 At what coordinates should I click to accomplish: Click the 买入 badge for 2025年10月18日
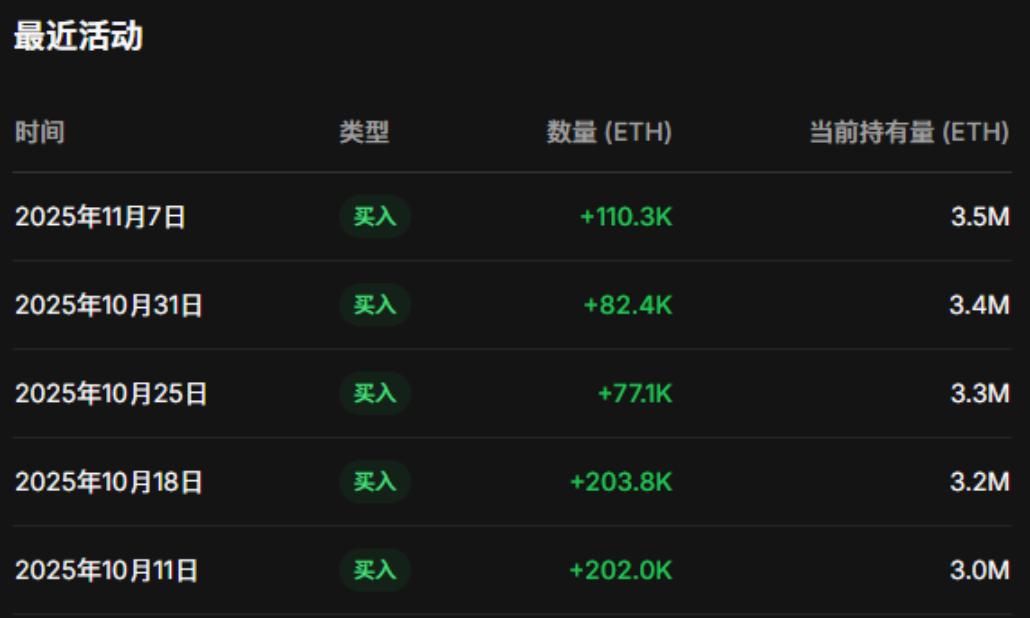click(375, 482)
